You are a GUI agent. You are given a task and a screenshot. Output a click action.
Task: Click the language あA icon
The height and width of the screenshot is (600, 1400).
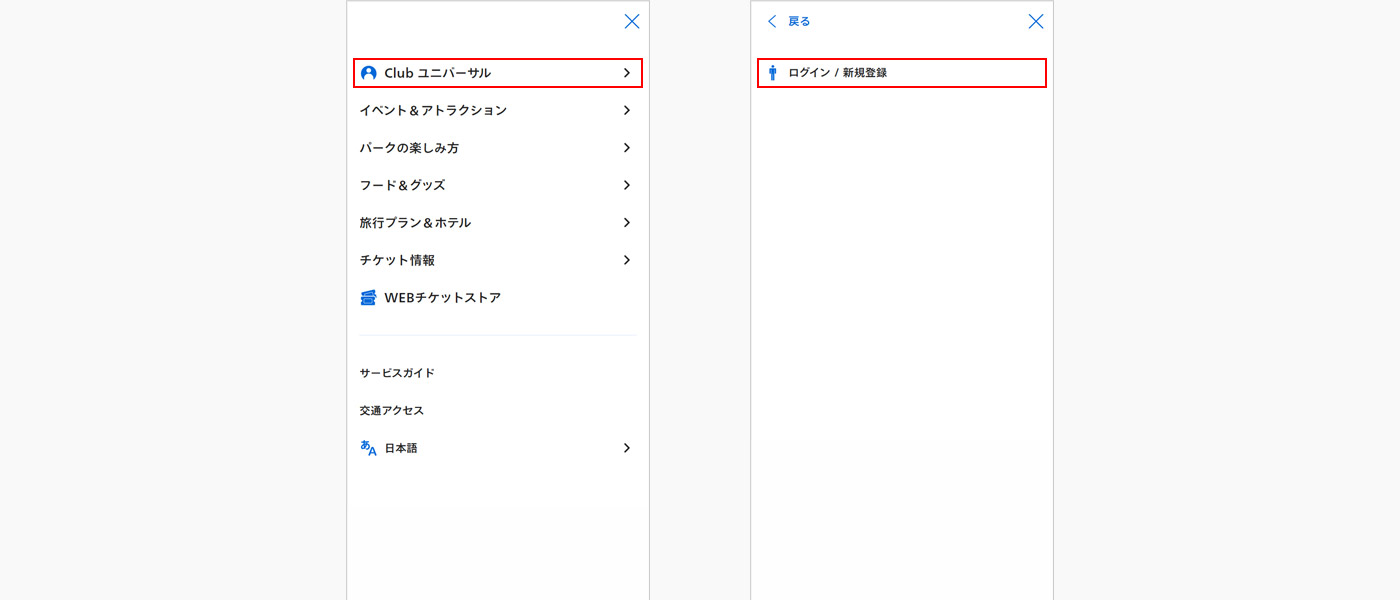pyautogui.click(x=368, y=448)
